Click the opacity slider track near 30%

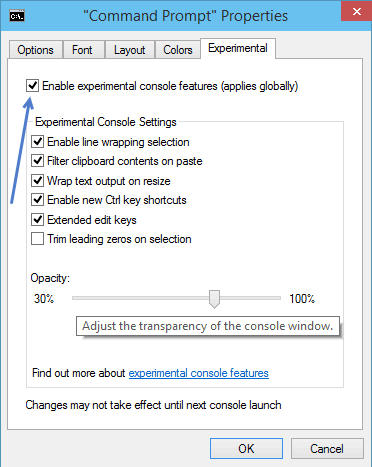[80, 298]
